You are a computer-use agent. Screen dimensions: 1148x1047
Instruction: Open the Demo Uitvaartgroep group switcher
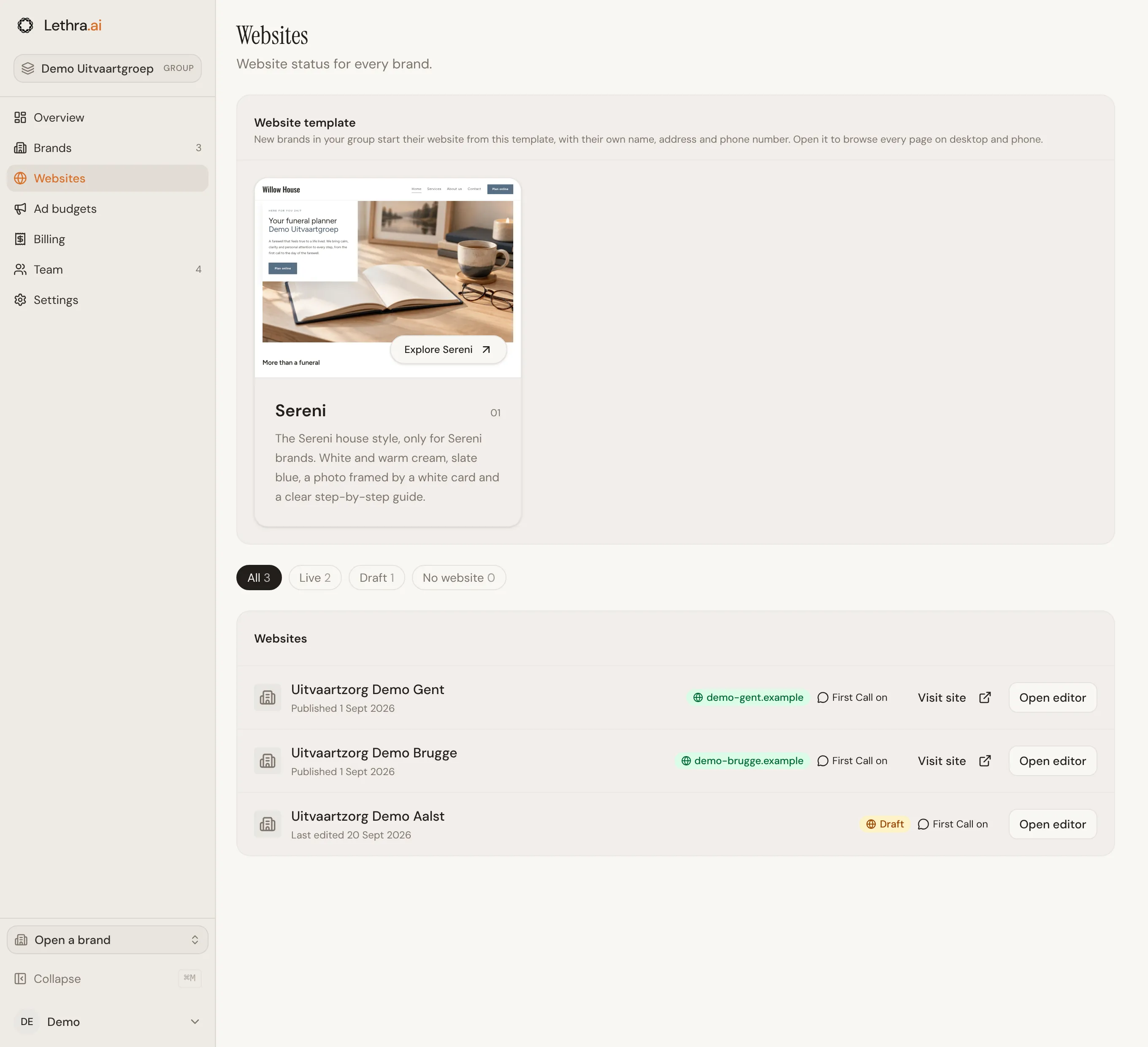click(x=108, y=68)
